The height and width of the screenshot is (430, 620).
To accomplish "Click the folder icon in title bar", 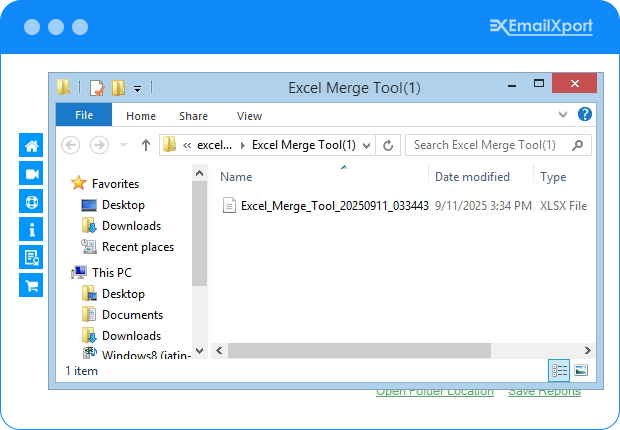I will click(63, 87).
